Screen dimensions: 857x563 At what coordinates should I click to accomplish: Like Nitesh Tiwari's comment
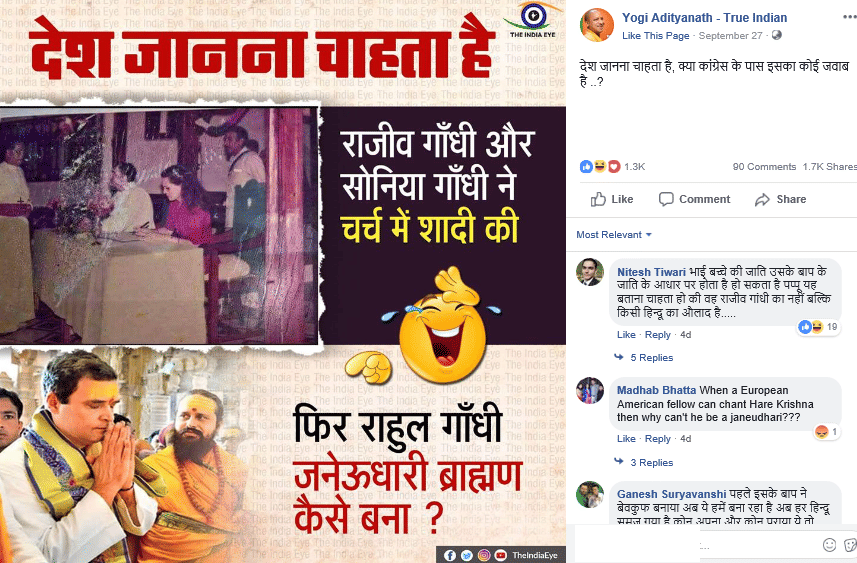(x=626, y=335)
